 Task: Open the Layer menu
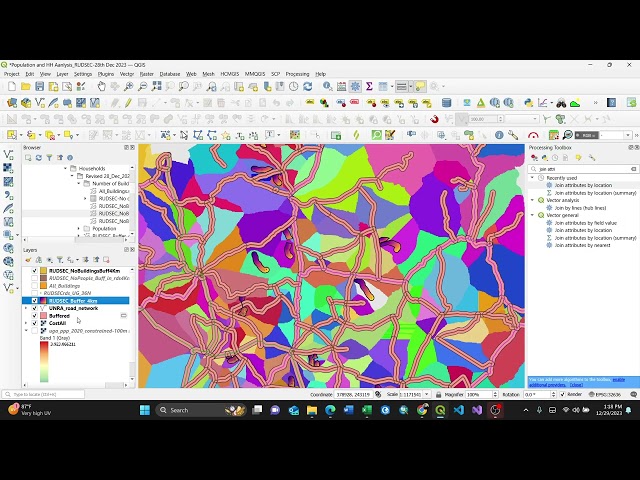pyautogui.click(x=62, y=74)
